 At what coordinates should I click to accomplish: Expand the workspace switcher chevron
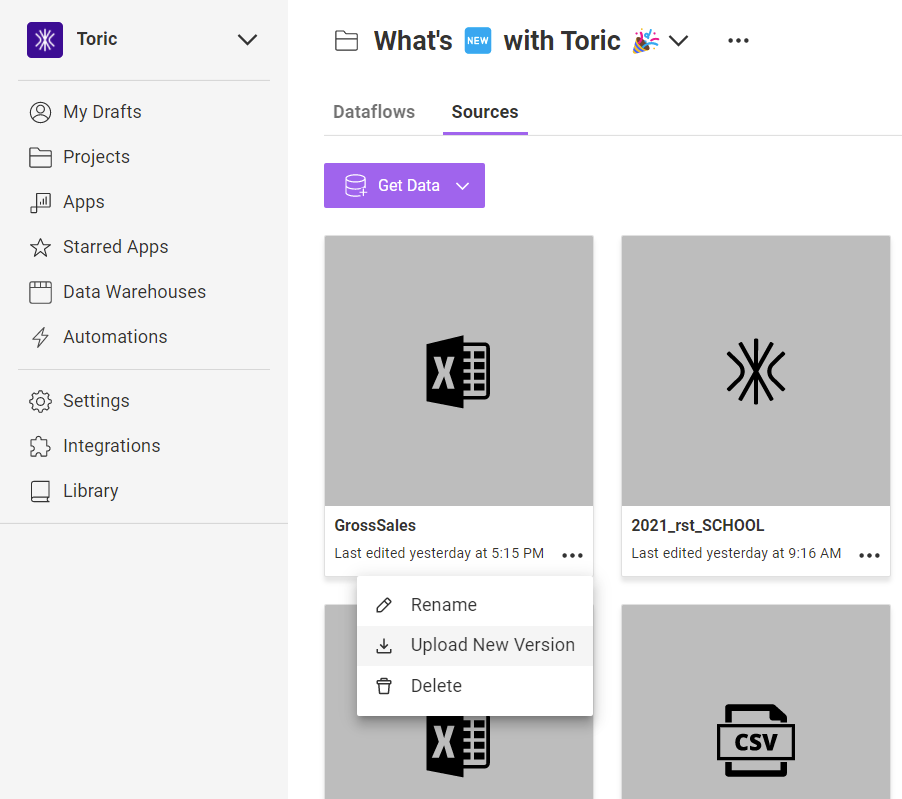247,40
